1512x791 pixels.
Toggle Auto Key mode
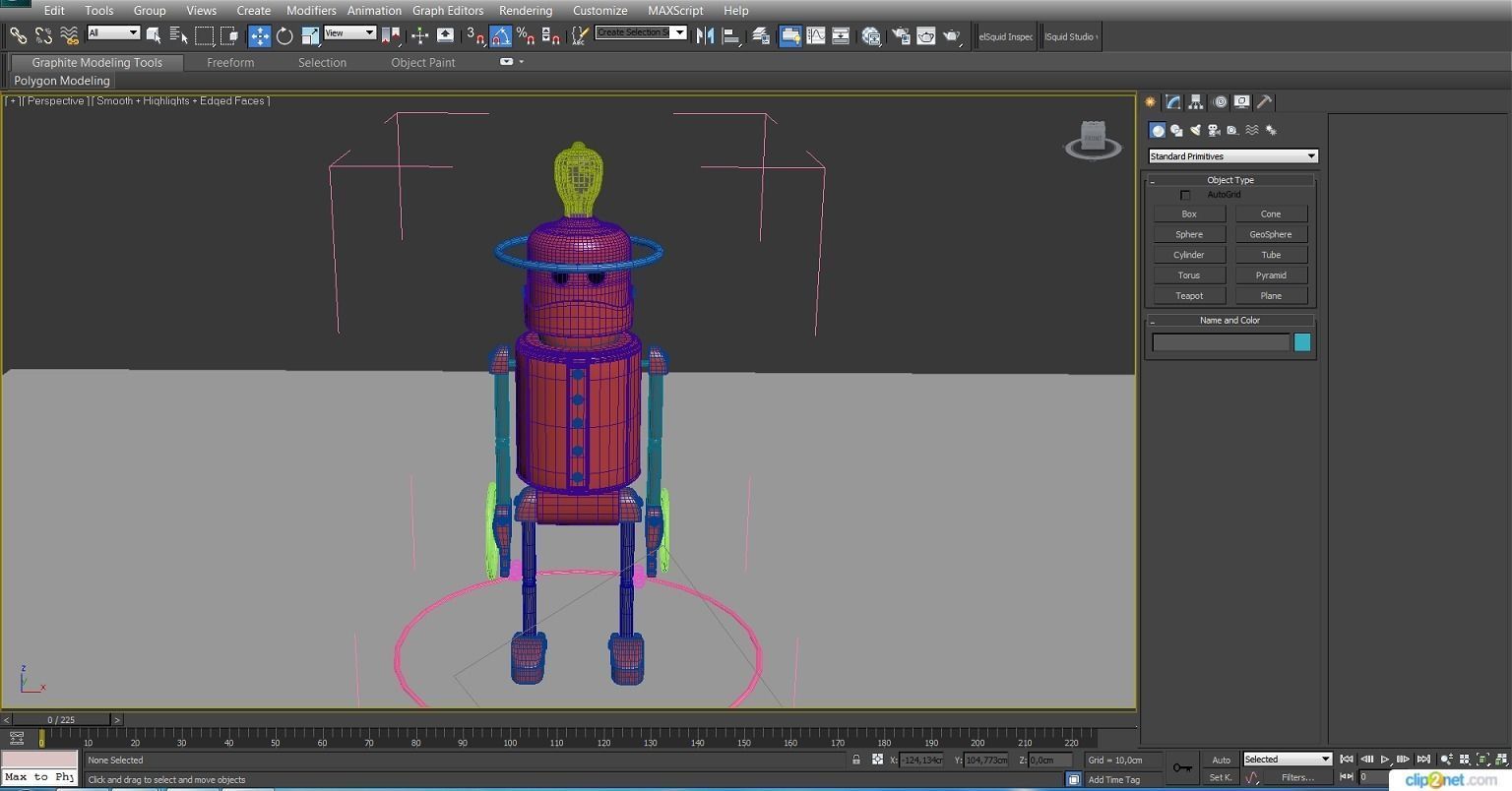1221,760
